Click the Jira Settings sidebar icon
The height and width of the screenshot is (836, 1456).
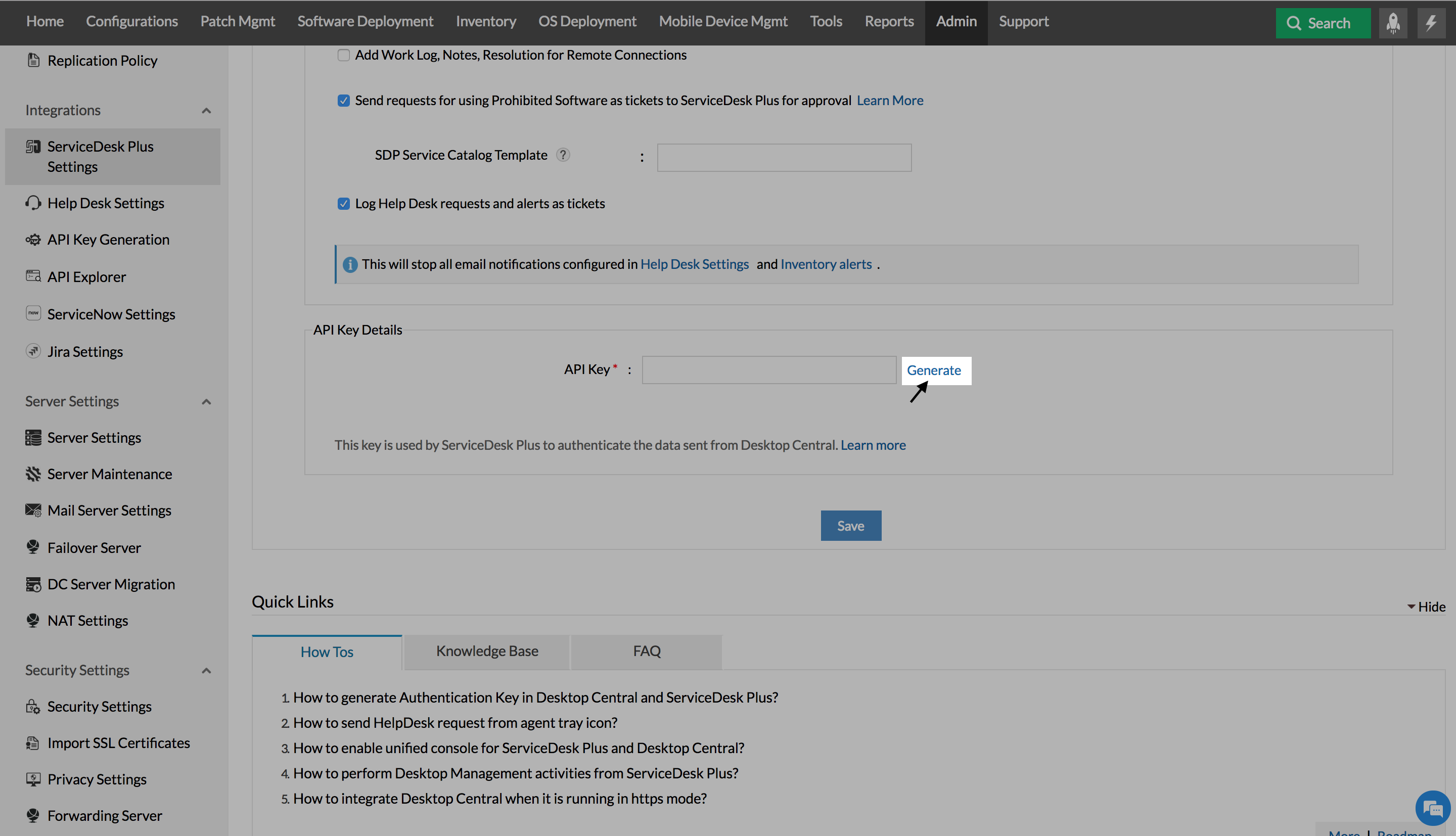point(33,351)
